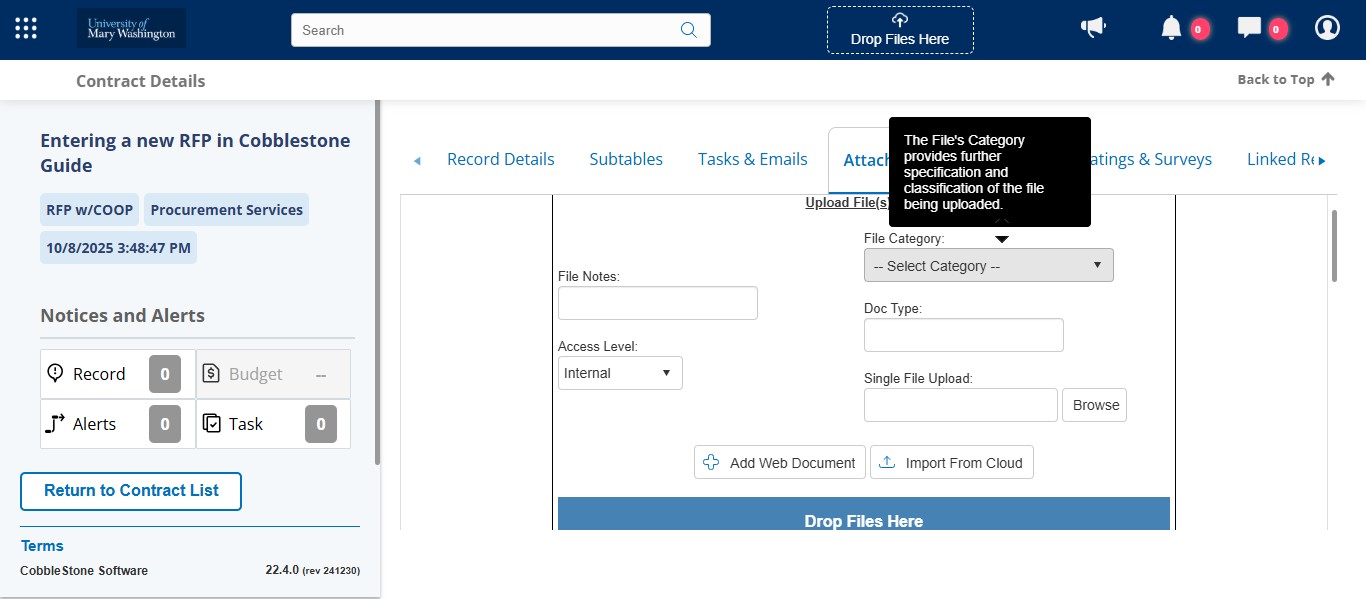Change Access Level from Internal
Image resolution: width=1366 pixels, height=599 pixels.
click(619, 372)
